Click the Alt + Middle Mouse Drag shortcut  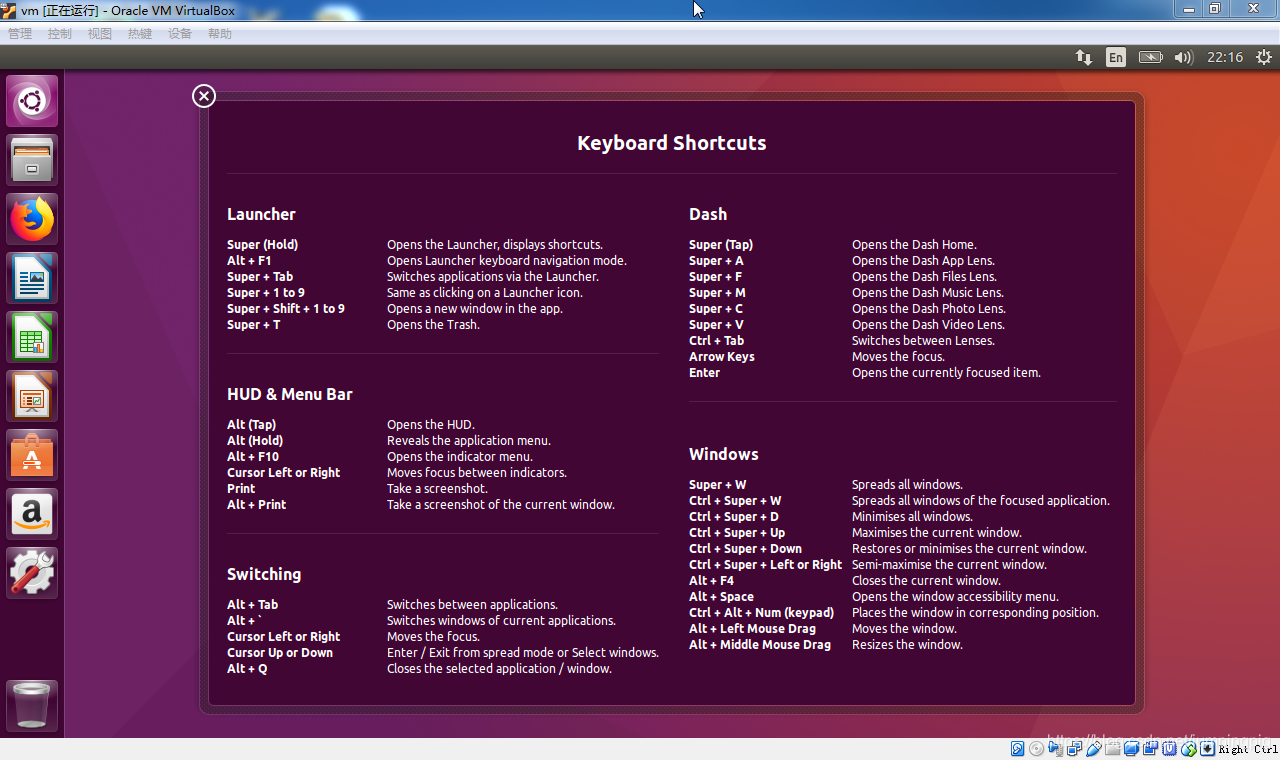[x=760, y=645]
